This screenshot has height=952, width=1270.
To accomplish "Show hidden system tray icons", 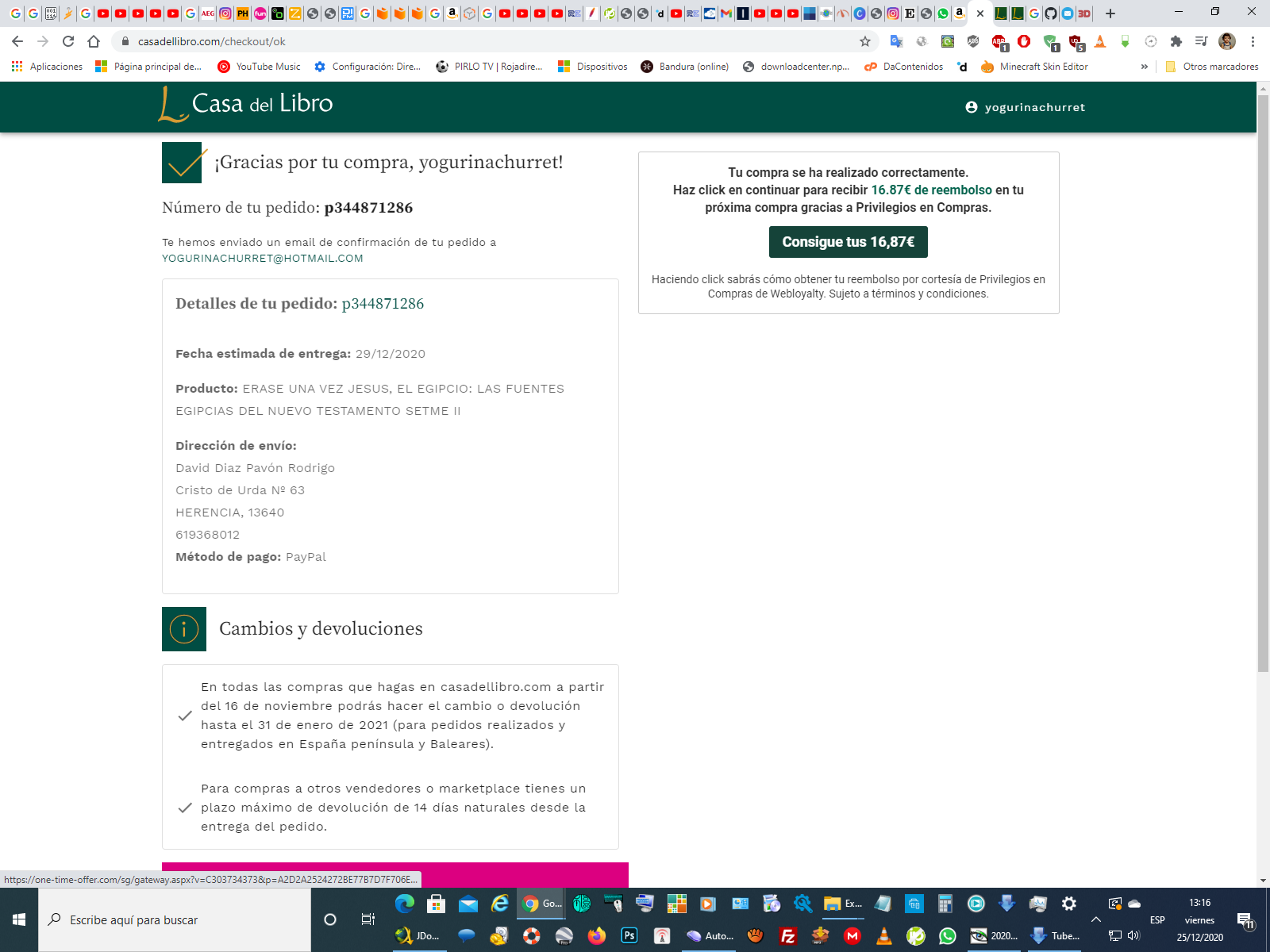I will coord(1096,919).
